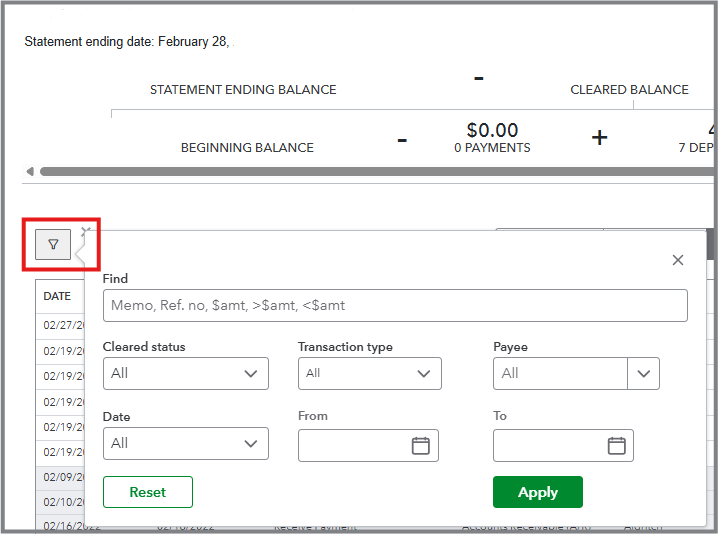Select the 02/09 transaction row

pos(60,478)
